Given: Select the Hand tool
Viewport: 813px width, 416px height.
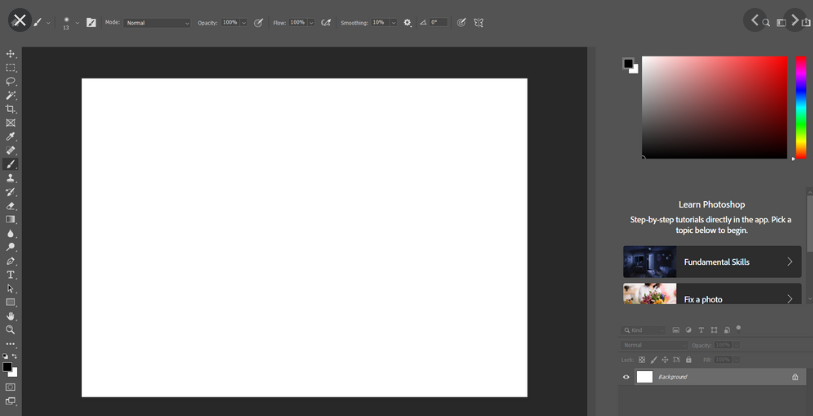Looking at the screenshot, I should [x=11, y=316].
